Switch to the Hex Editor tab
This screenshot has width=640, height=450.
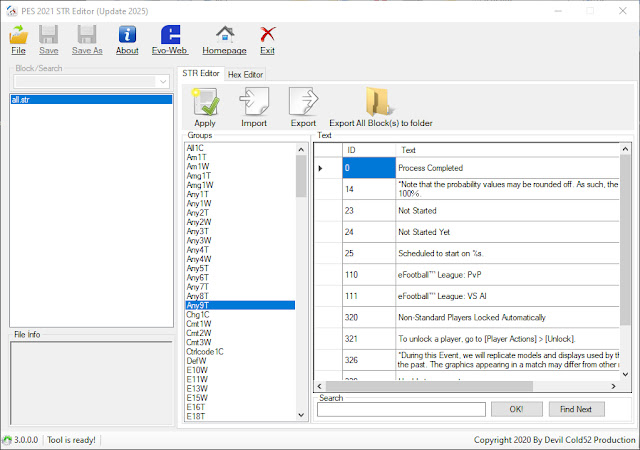click(x=245, y=75)
